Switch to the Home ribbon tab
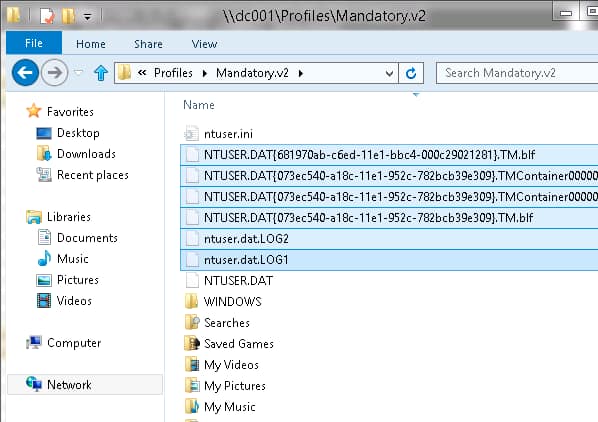 pos(91,44)
